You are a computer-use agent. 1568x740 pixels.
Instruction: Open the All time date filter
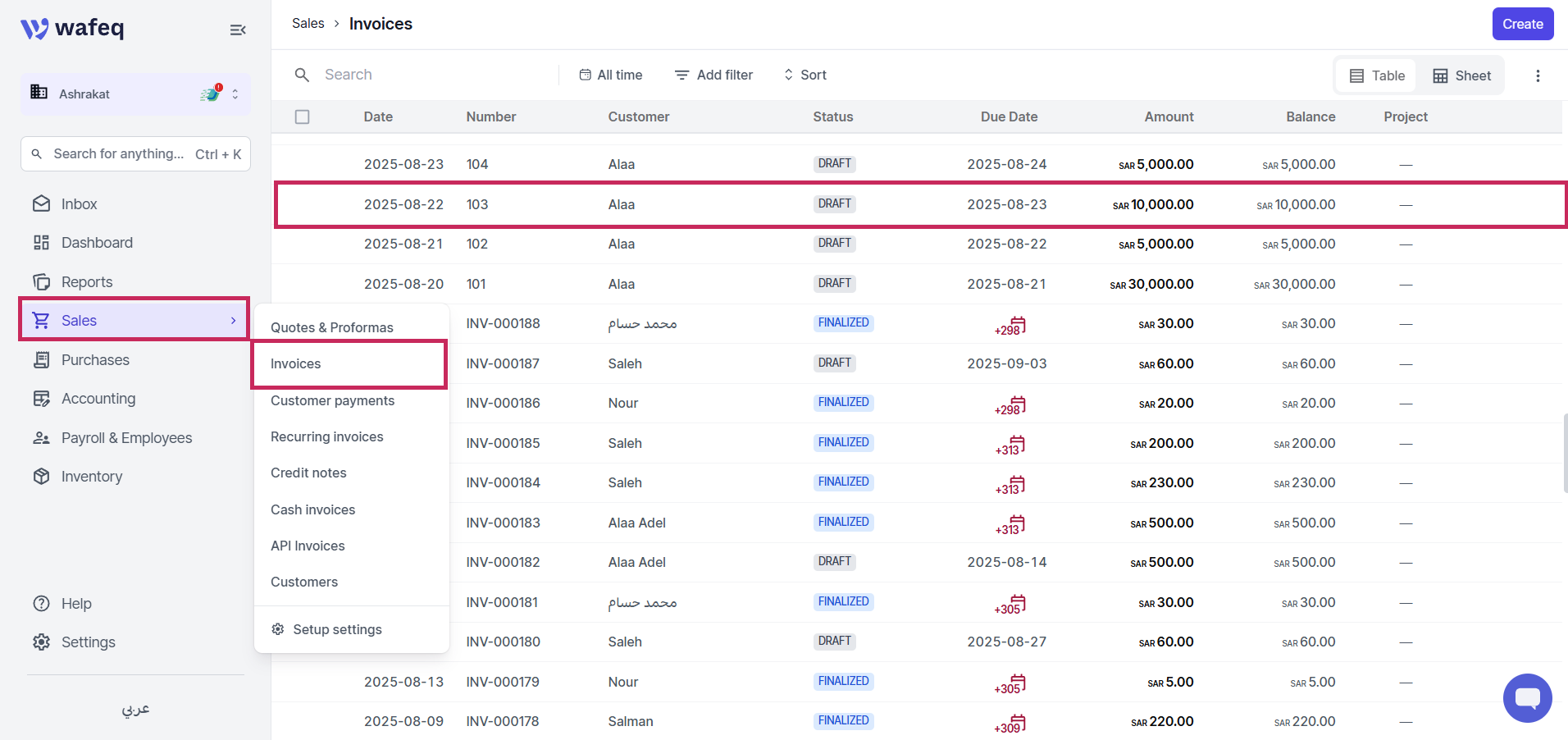610,75
